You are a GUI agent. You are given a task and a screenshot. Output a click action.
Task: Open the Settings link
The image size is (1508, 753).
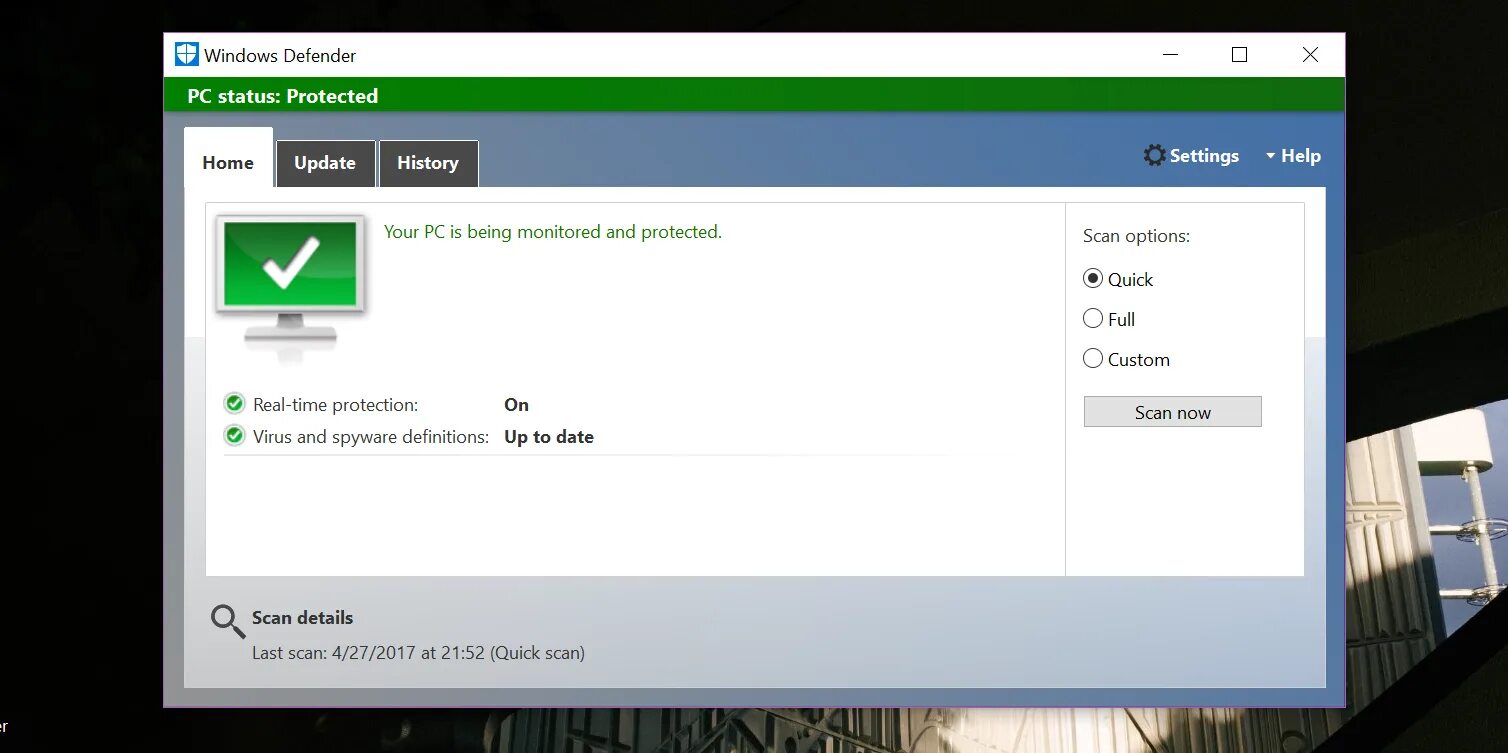[x=1204, y=156]
